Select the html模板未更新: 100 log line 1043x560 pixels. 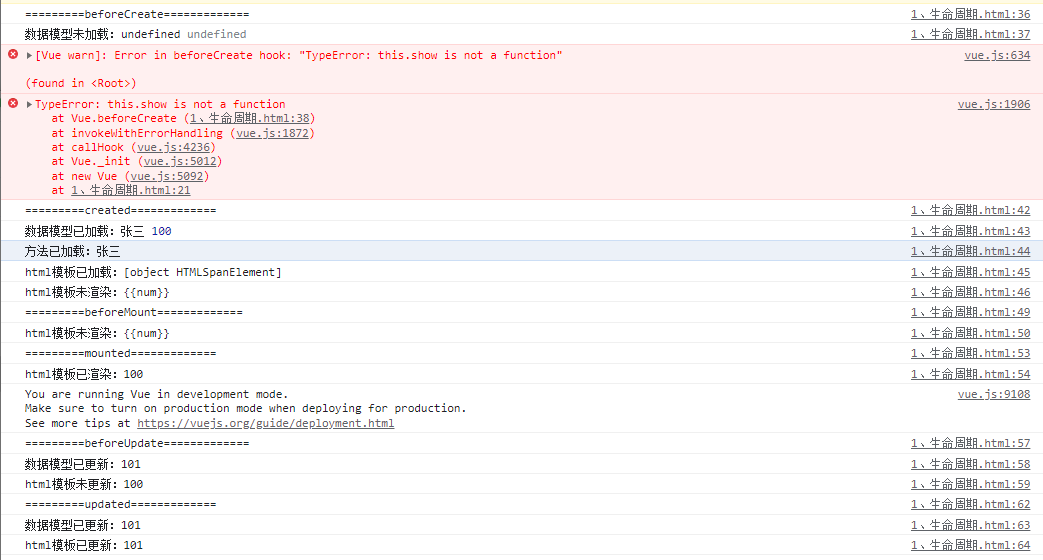click(x=84, y=484)
